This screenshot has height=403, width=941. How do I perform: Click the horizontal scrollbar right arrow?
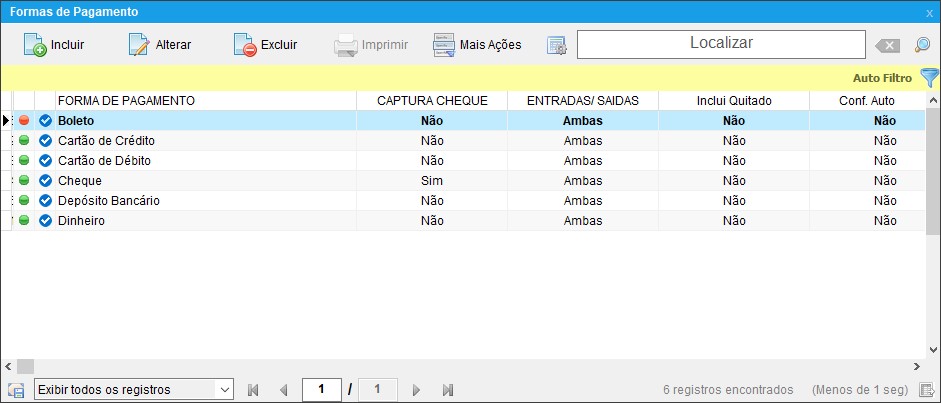[x=917, y=366]
